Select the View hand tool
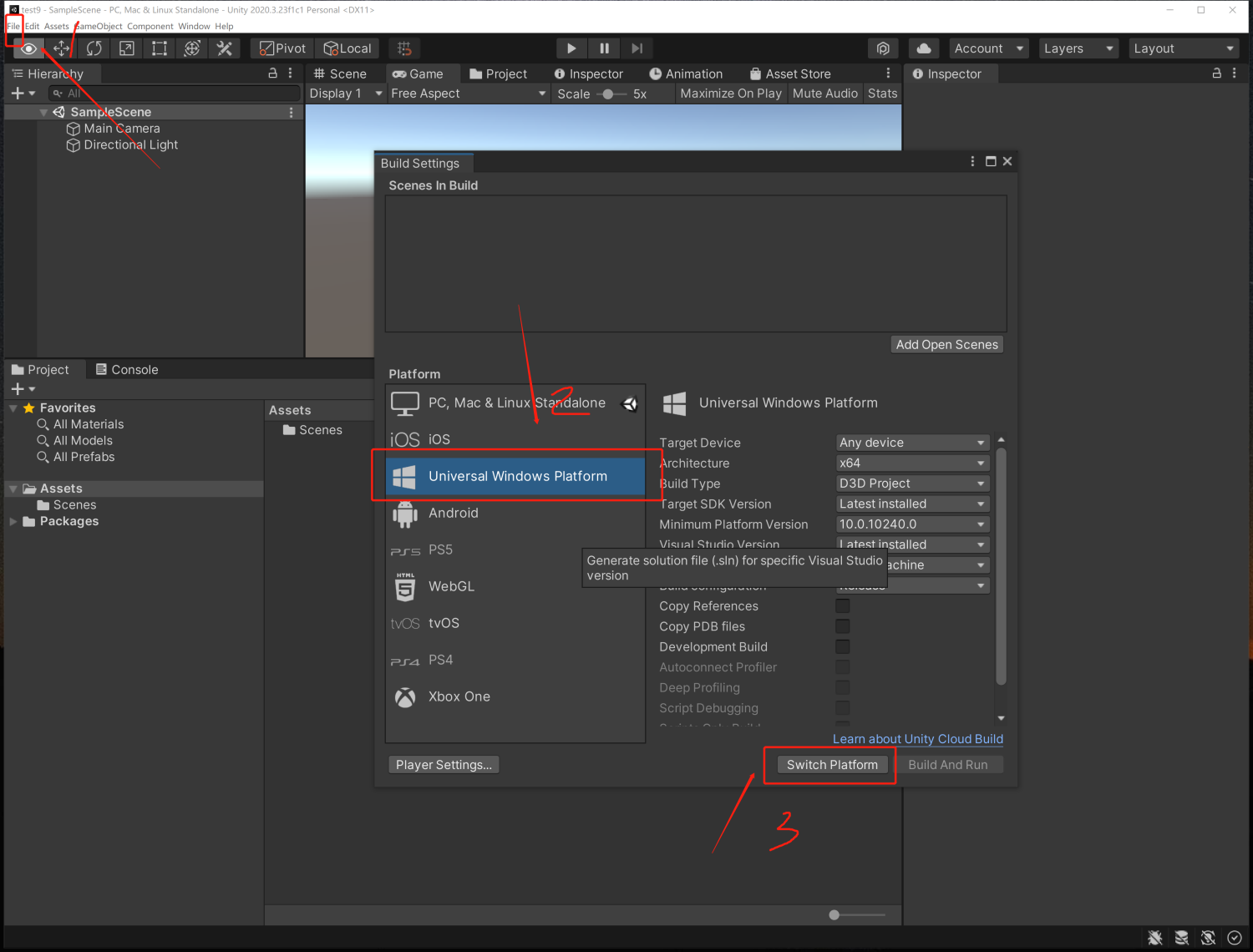1253x952 pixels. pyautogui.click(x=29, y=48)
